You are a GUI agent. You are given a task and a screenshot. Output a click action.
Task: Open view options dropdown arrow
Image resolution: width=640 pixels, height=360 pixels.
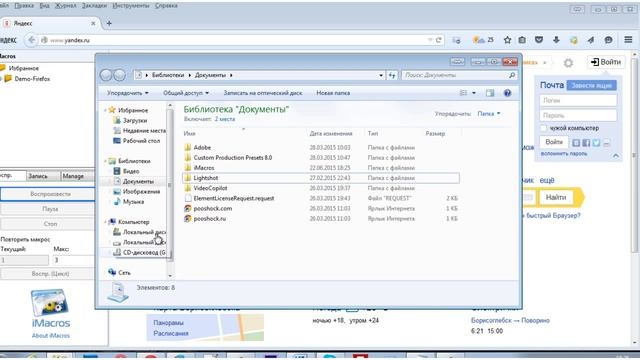pos(474,93)
